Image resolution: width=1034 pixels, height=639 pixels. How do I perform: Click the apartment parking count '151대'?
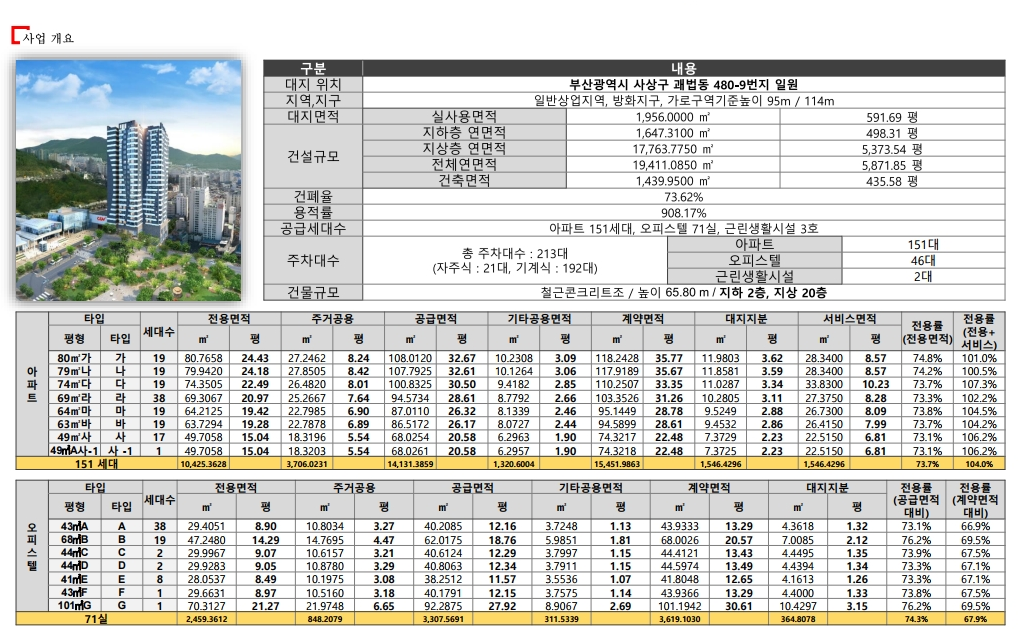923,245
